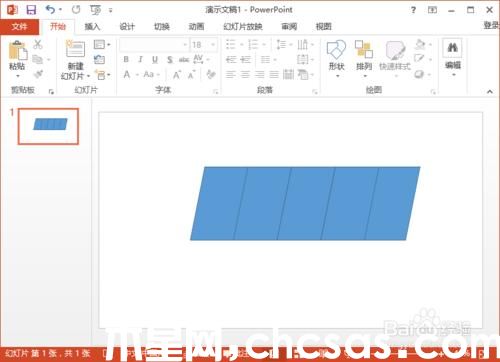Click the Justify alignment icon
This screenshot has width=500, height=362.
point(274,74)
